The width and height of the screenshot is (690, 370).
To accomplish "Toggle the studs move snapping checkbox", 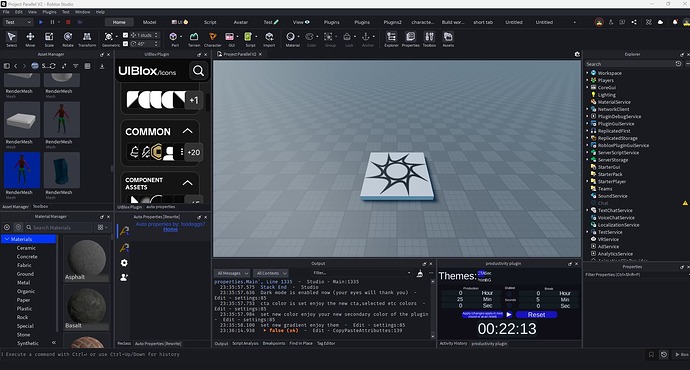I will pos(125,35).
